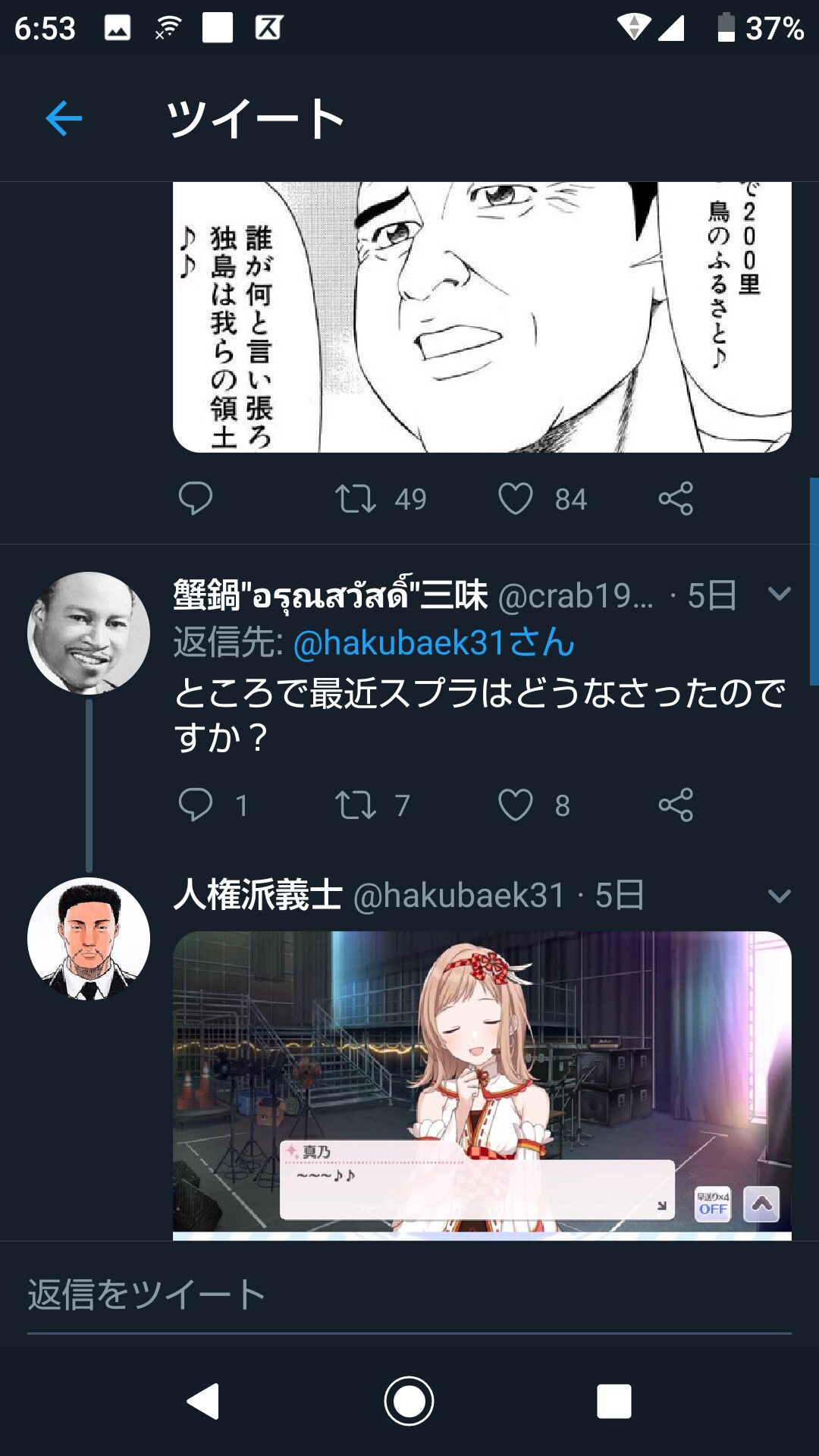Retweet the crab19 tweet with 7 retweets
The height and width of the screenshot is (1456, 819).
click(356, 805)
